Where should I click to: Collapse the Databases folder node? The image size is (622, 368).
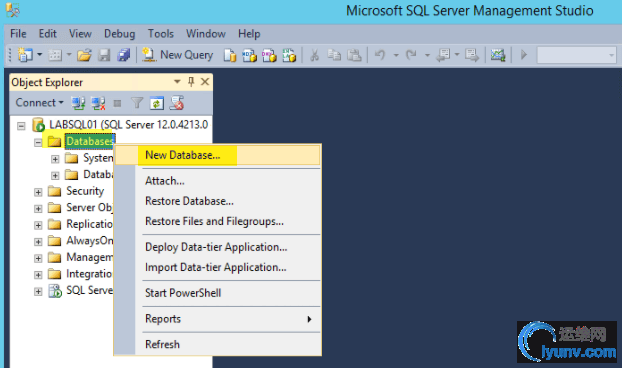click(x=38, y=142)
